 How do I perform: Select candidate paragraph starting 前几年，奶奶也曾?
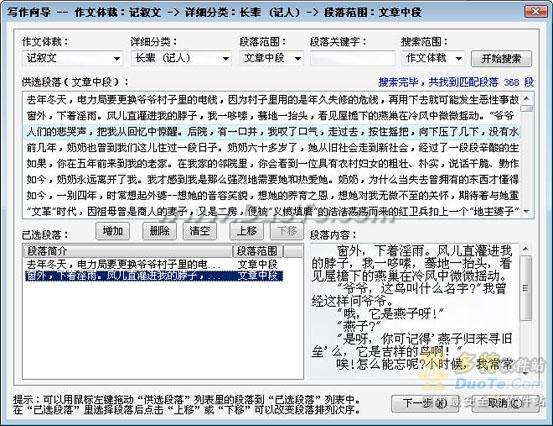(x=273, y=147)
